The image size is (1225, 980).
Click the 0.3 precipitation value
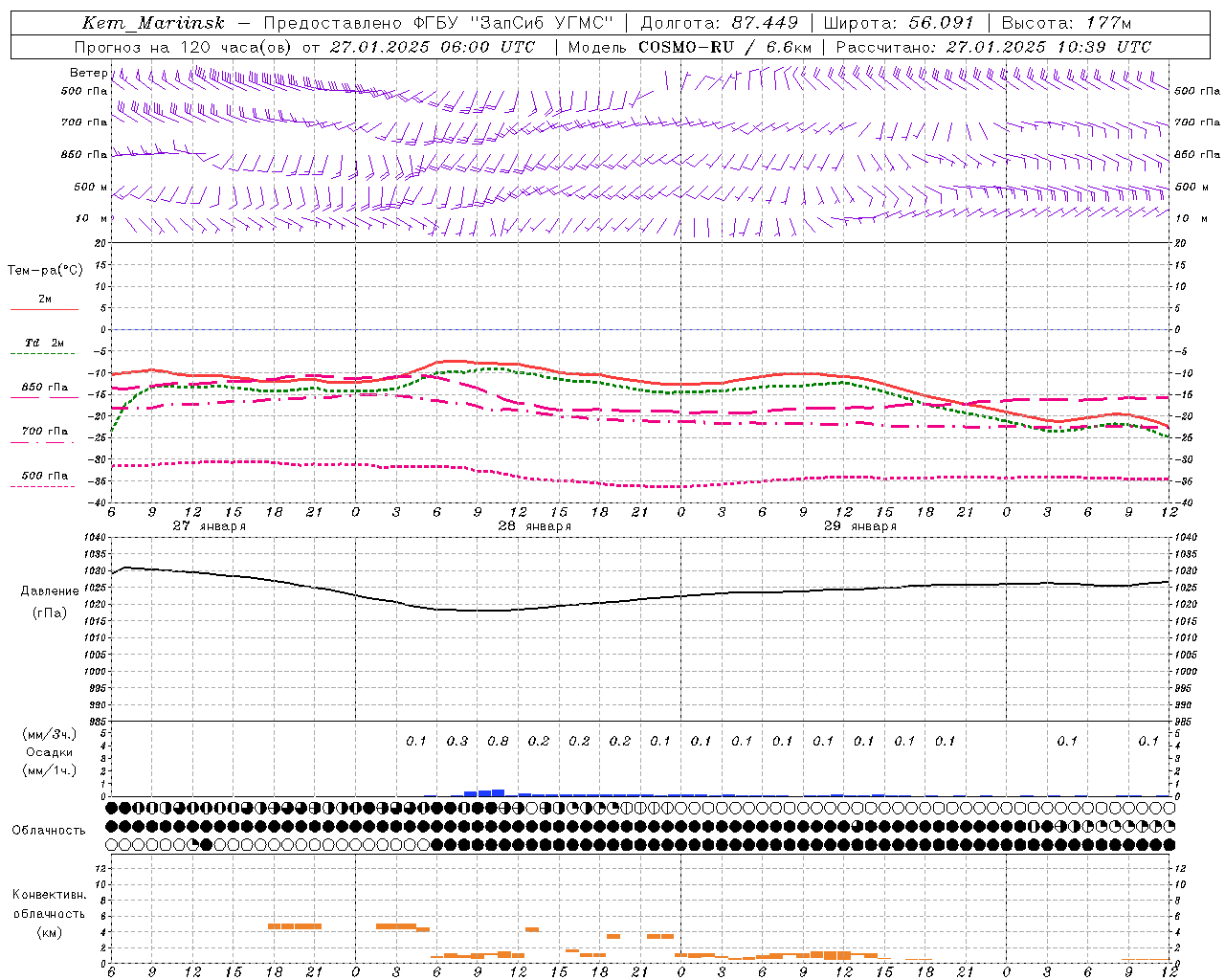pyautogui.click(x=457, y=741)
